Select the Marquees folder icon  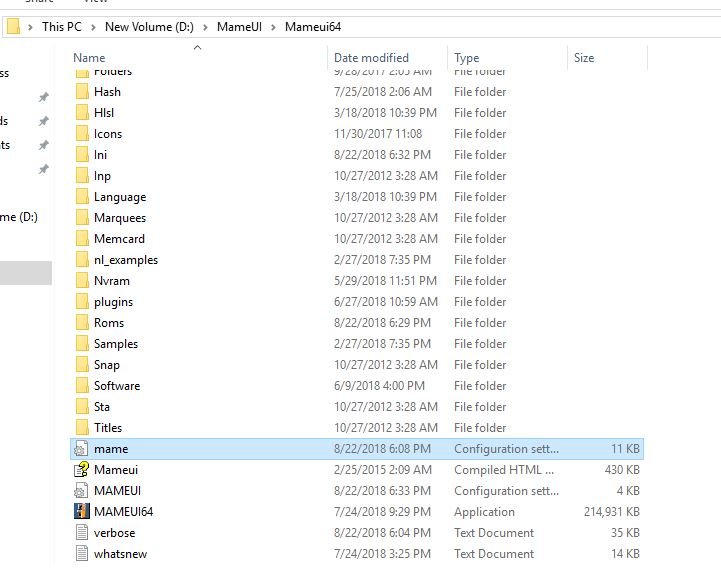coord(82,217)
